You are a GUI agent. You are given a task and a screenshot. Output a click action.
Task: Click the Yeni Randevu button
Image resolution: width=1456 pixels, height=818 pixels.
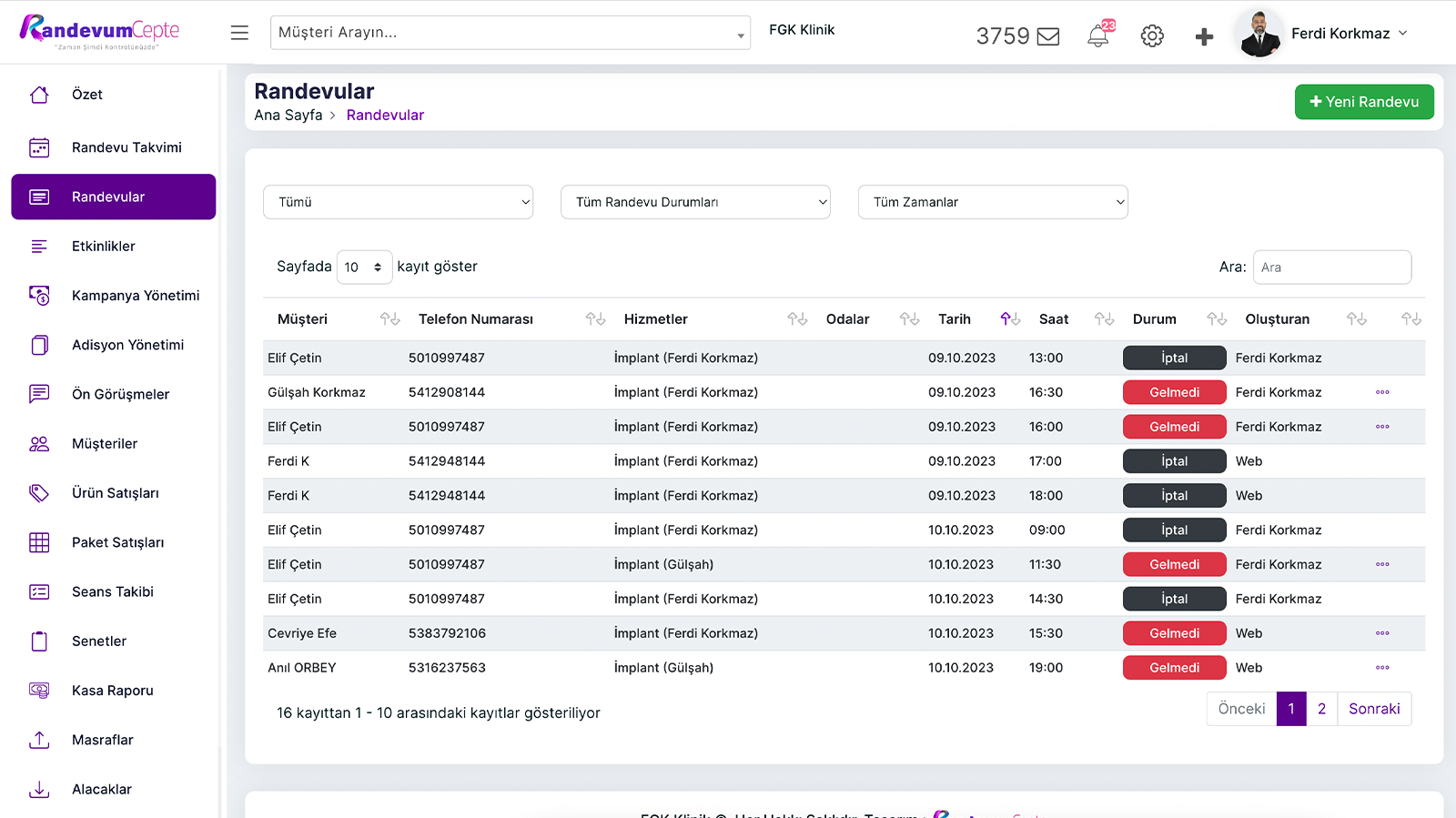pos(1364,102)
